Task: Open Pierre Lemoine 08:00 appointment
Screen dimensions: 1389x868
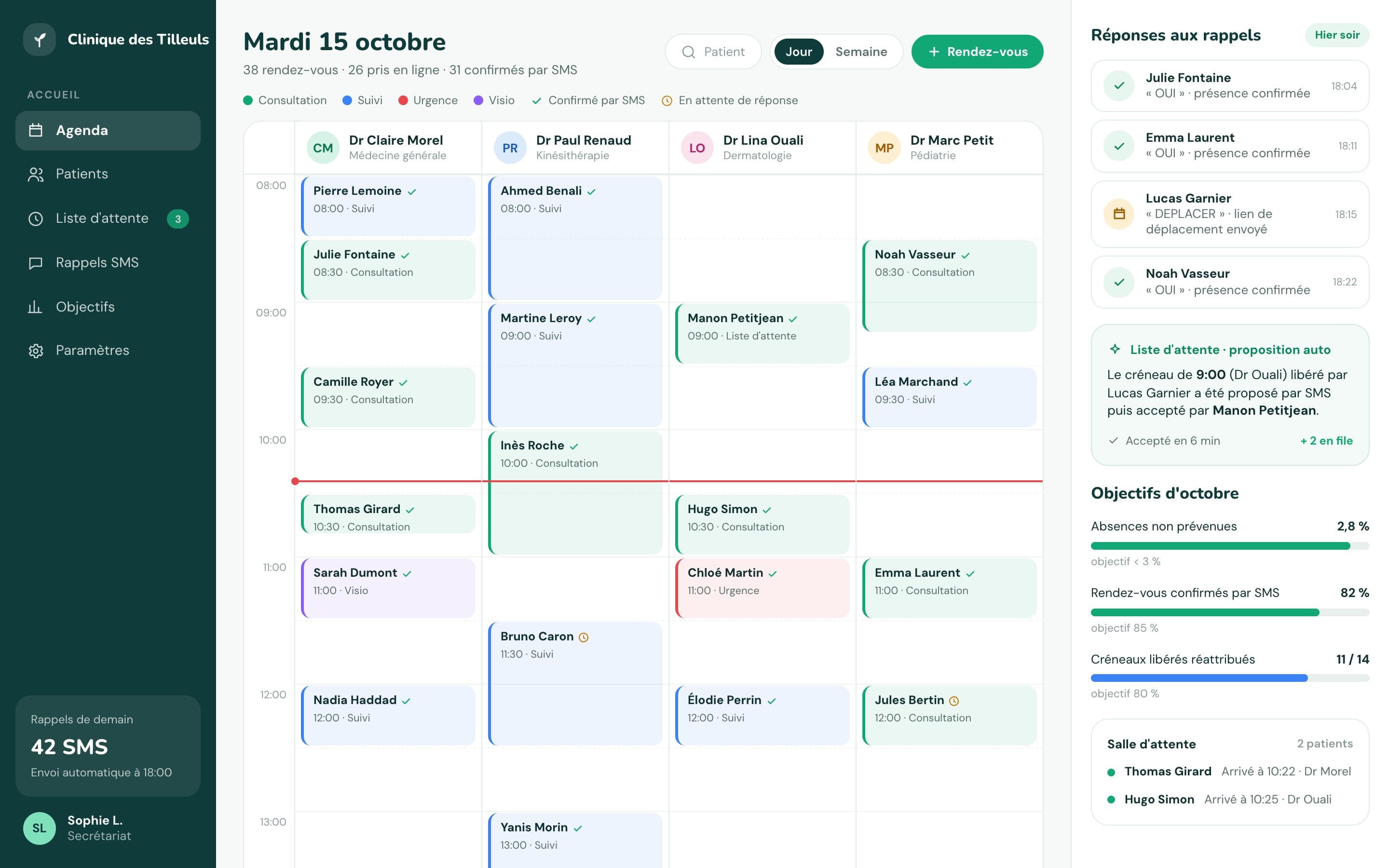Action: [x=388, y=206]
